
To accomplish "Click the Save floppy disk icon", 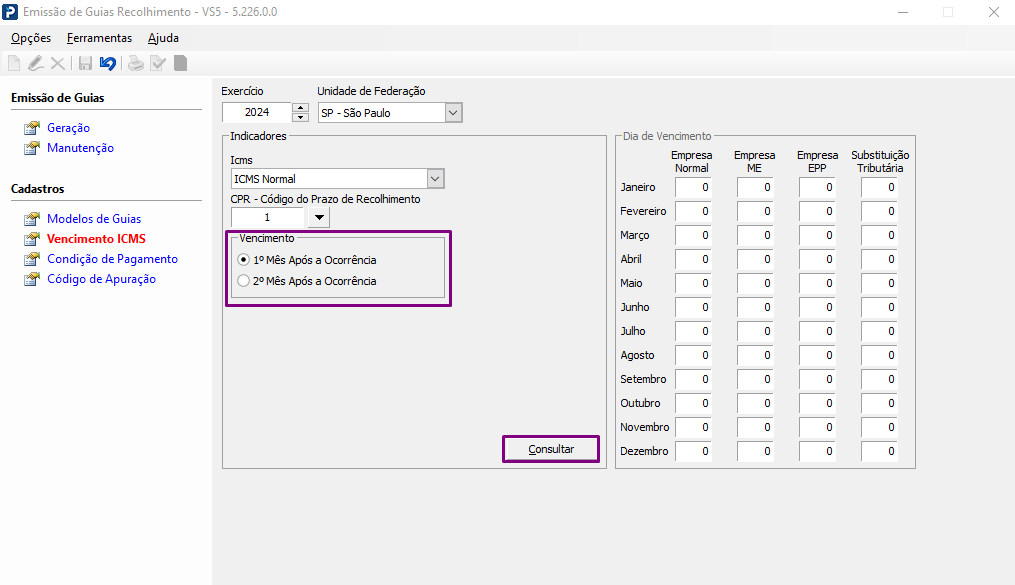I will pos(85,63).
